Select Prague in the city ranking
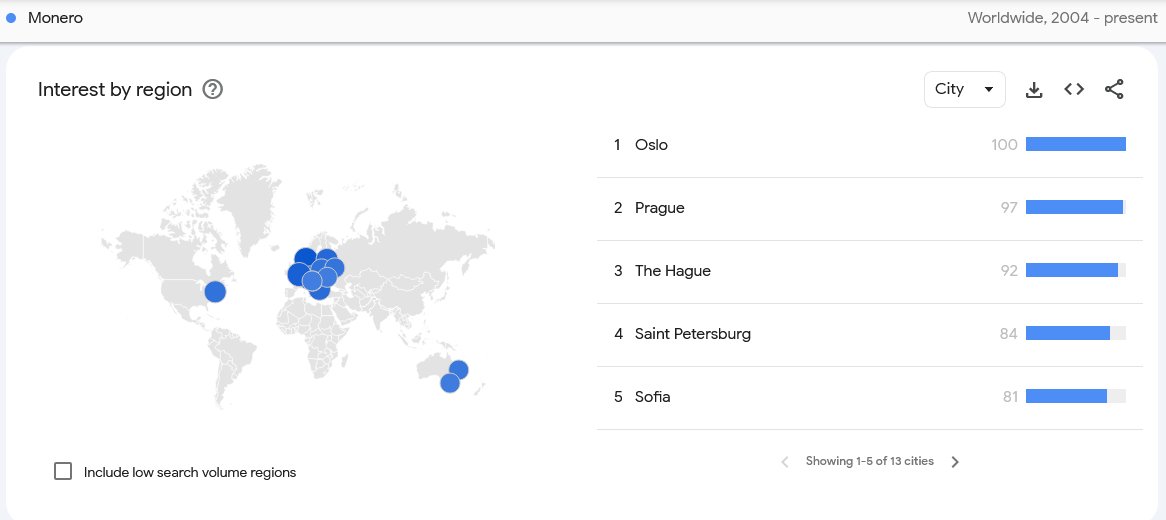 659,208
